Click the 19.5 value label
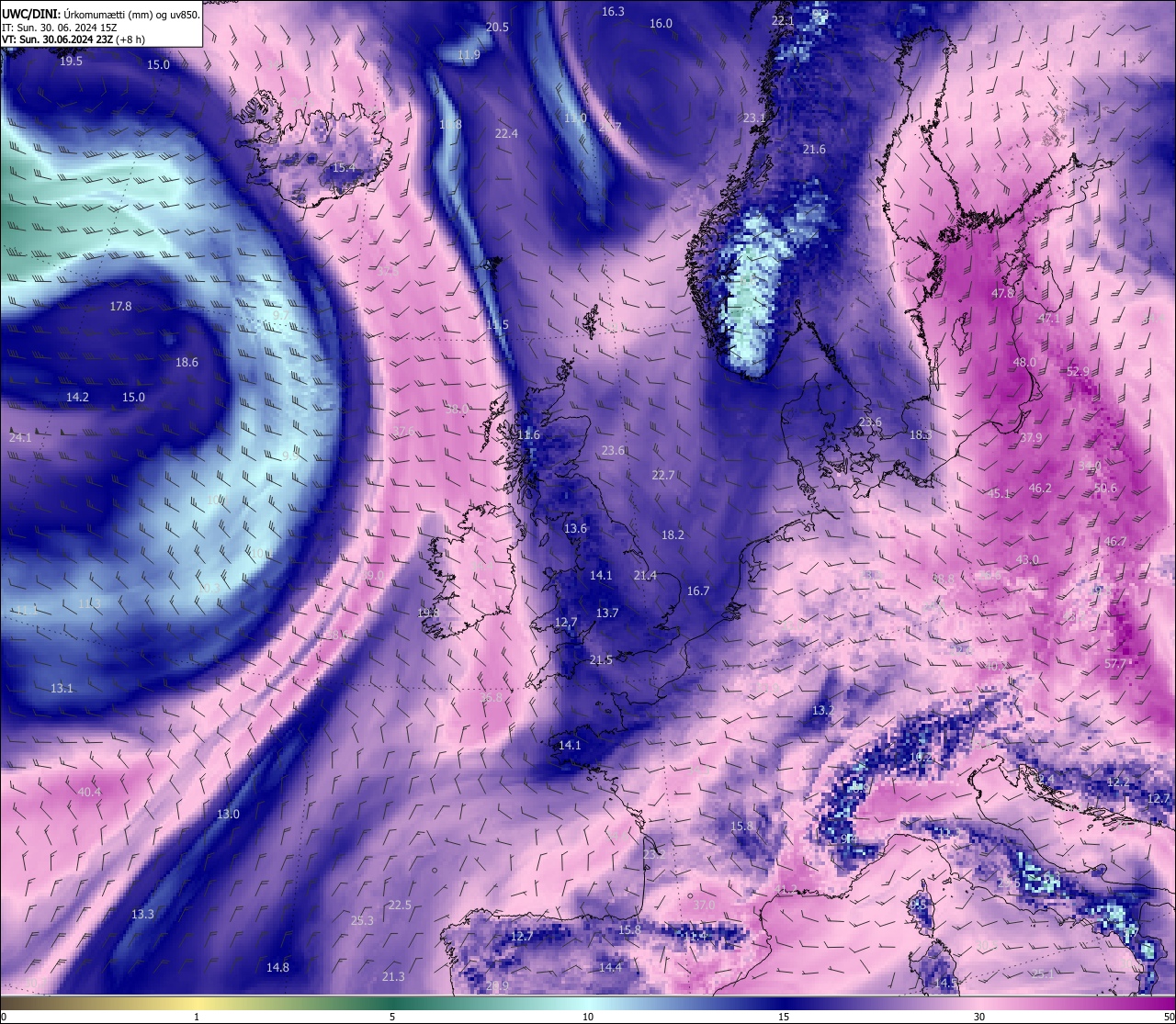The height and width of the screenshot is (1024, 1176). coord(71,61)
